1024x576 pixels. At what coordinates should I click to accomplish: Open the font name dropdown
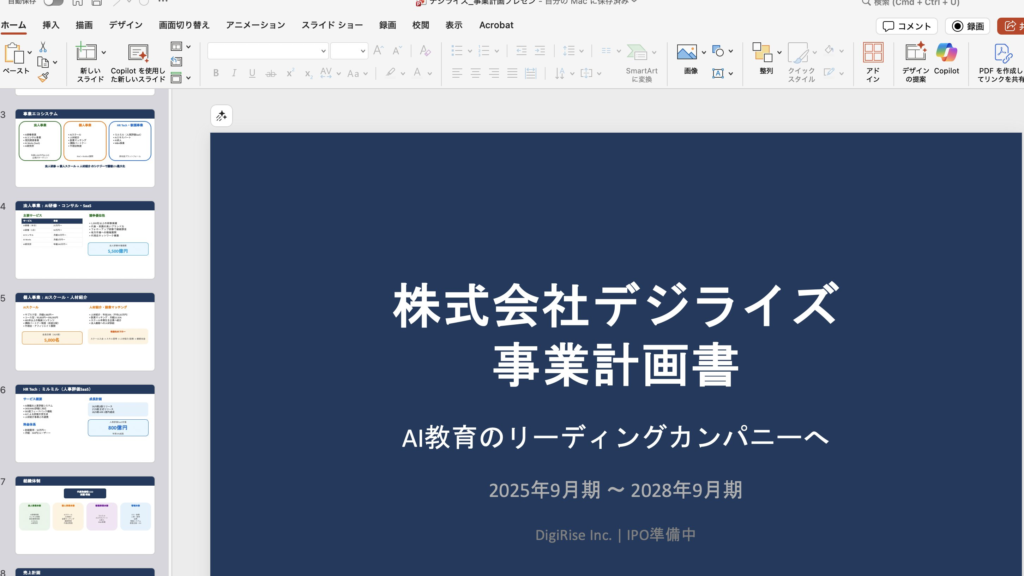pyautogui.click(x=323, y=51)
